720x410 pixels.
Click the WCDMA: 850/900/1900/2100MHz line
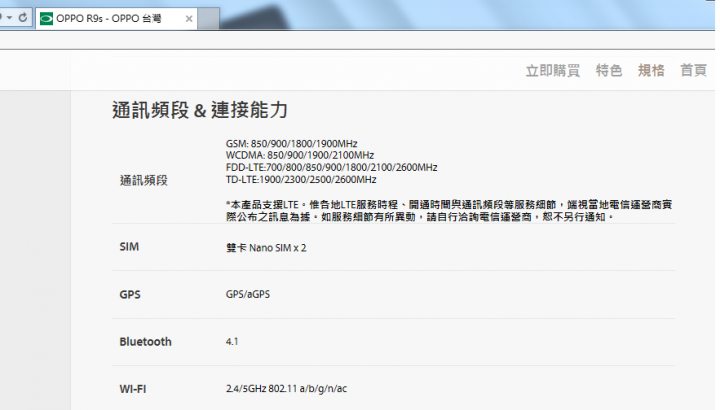tap(300, 155)
